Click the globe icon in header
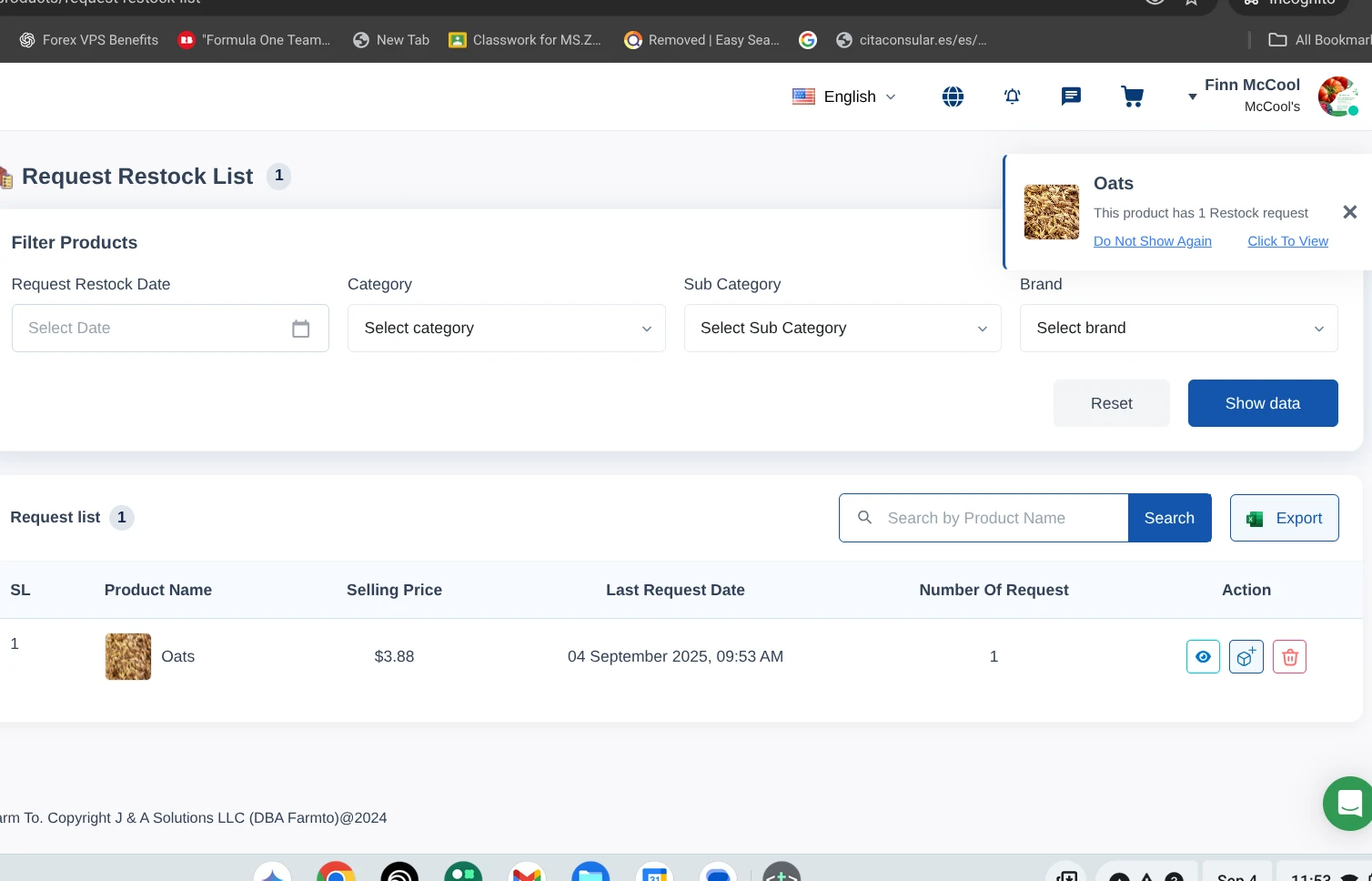Image resolution: width=1372 pixels, height=881 pixels. point(953,96)
